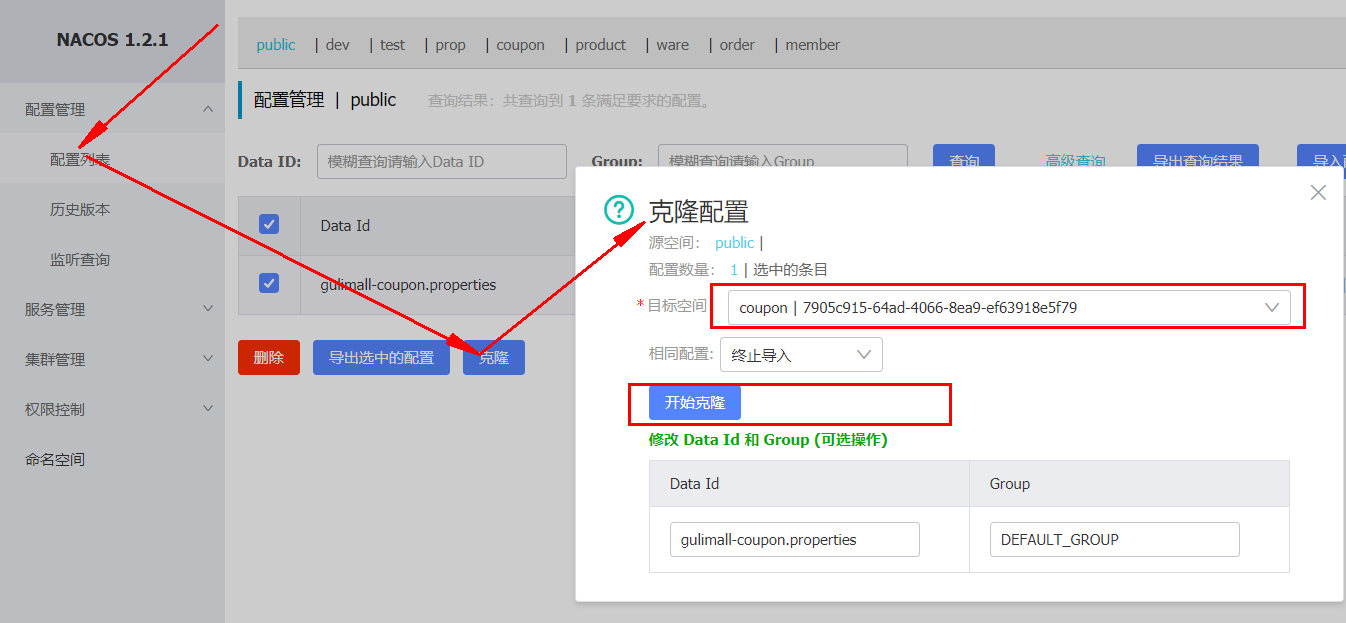Expand the 集群管理 sidebar section
This screenshot has width=1346, height=623.
point(208,359)
